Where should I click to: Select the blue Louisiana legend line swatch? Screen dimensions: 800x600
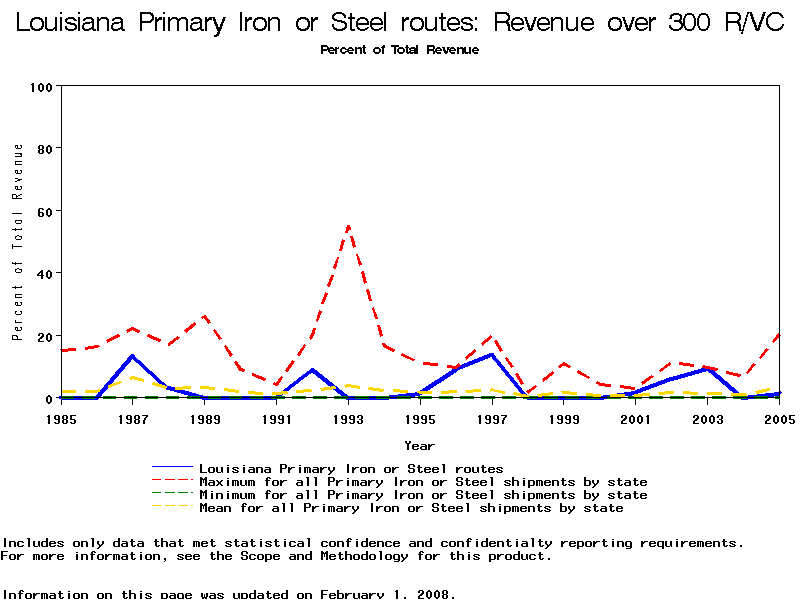(172, 468)
